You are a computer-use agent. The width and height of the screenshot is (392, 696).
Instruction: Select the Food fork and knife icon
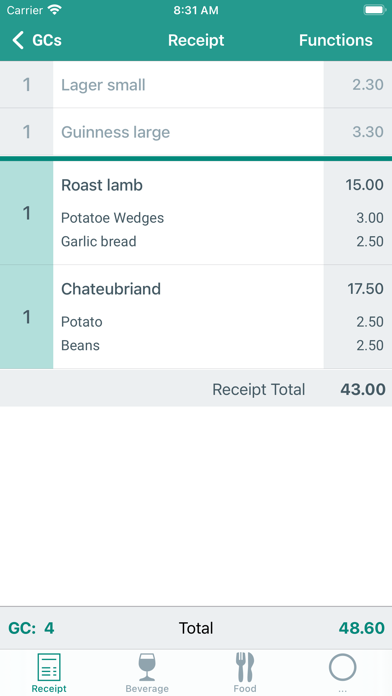245,667
